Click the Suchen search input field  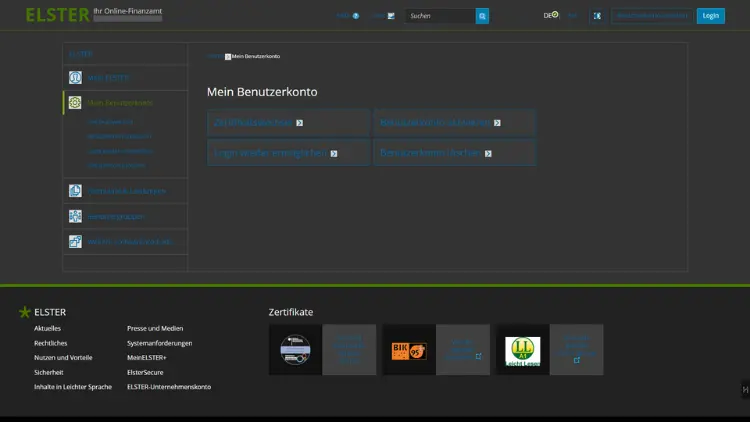[440, 16]
